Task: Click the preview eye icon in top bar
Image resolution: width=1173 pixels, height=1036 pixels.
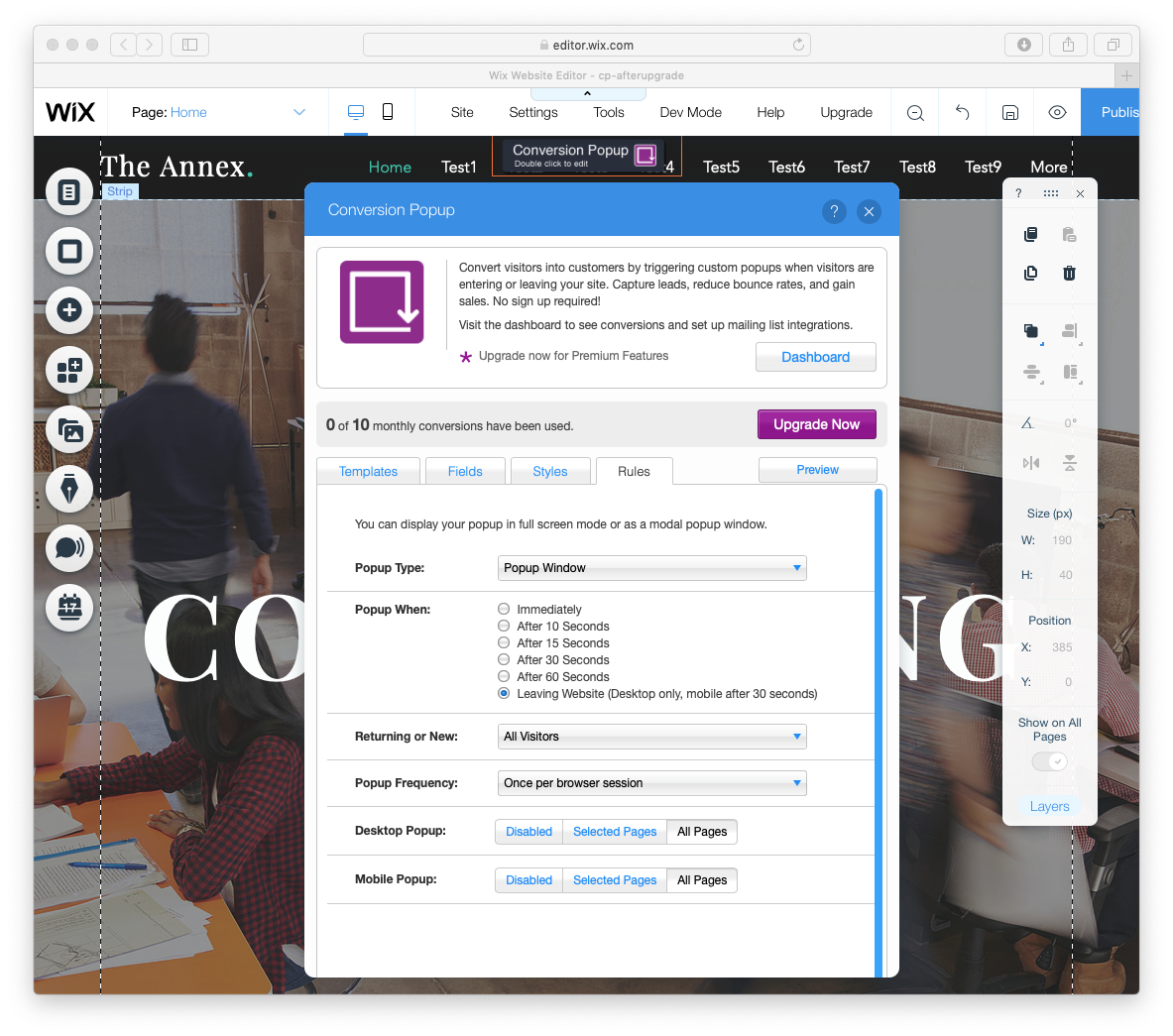Action: tap(1057, 112)
